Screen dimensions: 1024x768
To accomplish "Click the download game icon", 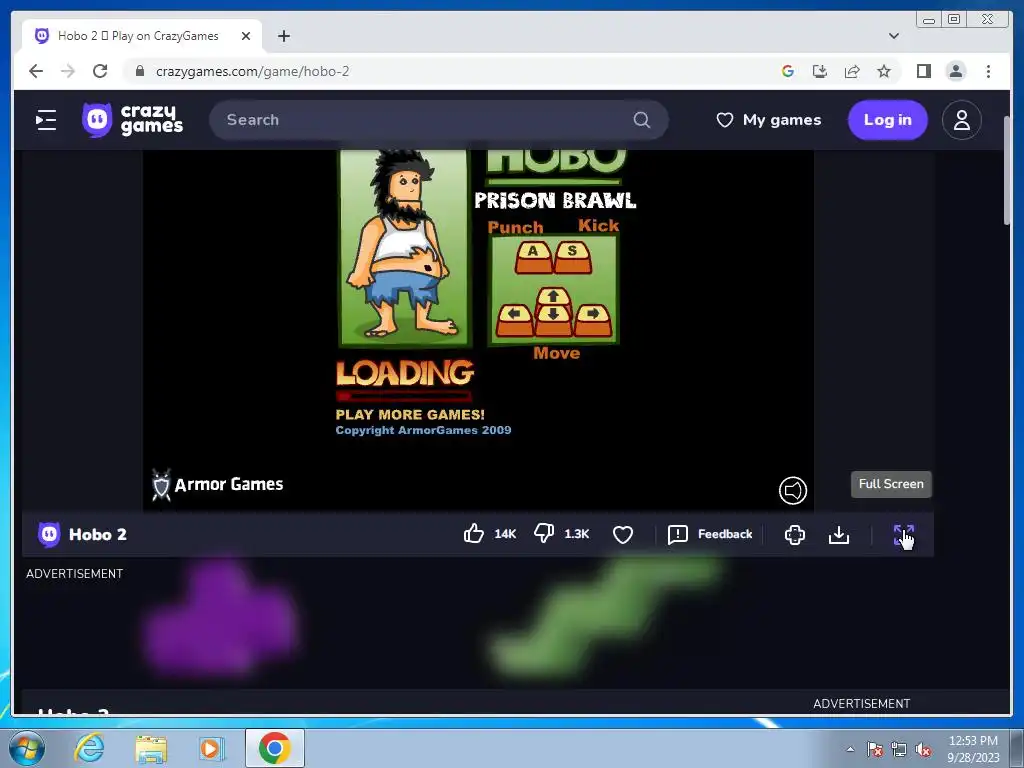I will 839,535.
